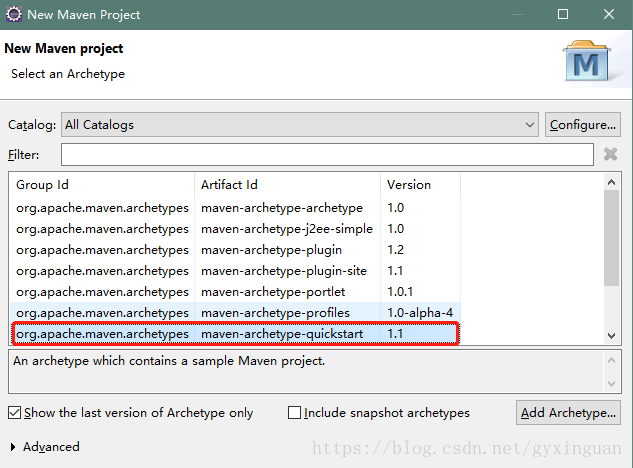The height and width of the screenshot is (468, 633).
Task: Select the maven-archetype-portlet row
Action: pos(235,292)
